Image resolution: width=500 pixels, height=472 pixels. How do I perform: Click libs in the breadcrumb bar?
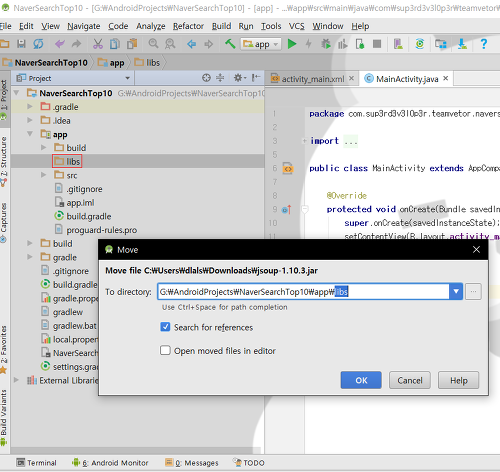coord(147,63)
